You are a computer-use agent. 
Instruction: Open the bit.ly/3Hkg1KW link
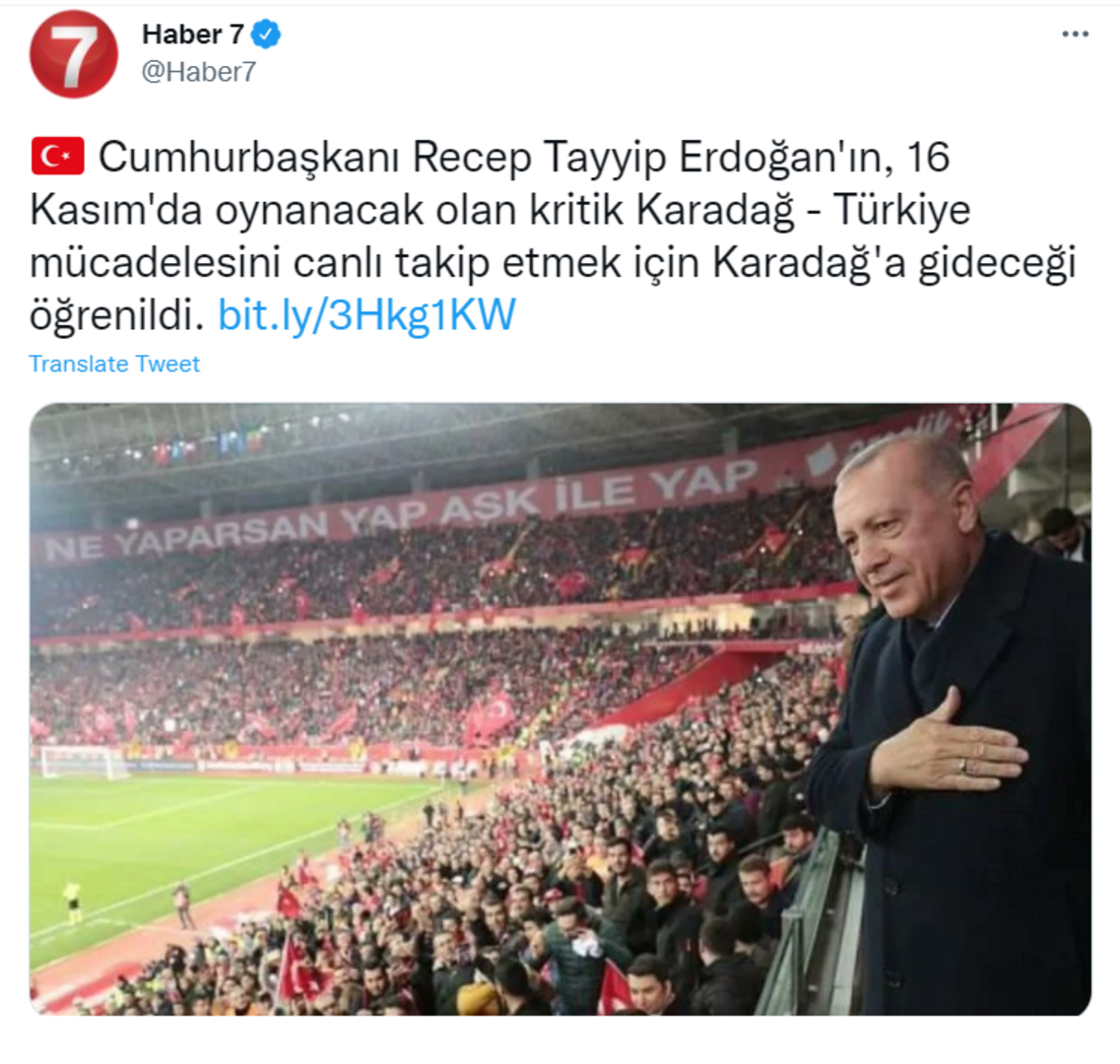(x=366, y=314)
